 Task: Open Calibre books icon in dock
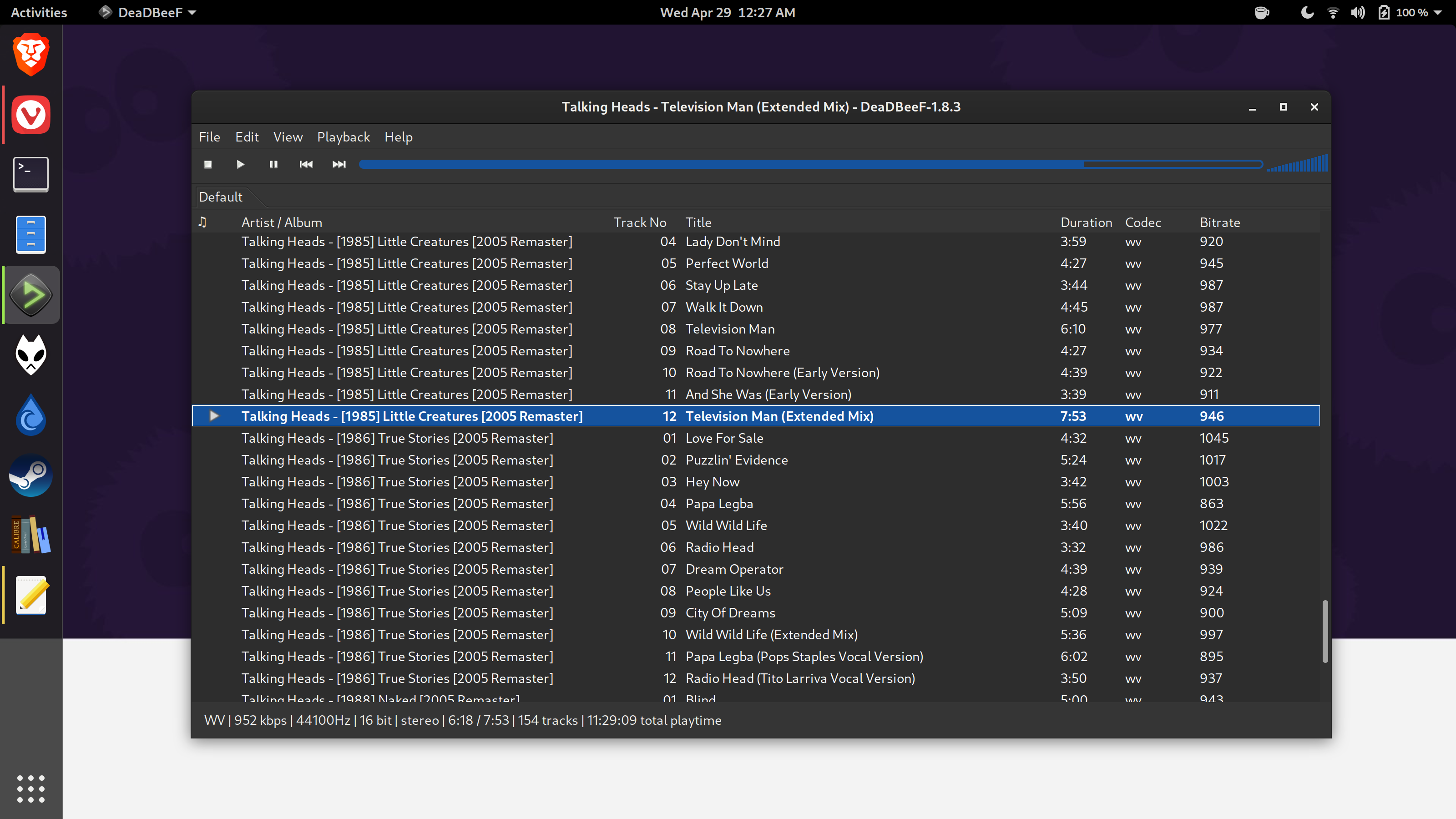[x=31, y=535]
